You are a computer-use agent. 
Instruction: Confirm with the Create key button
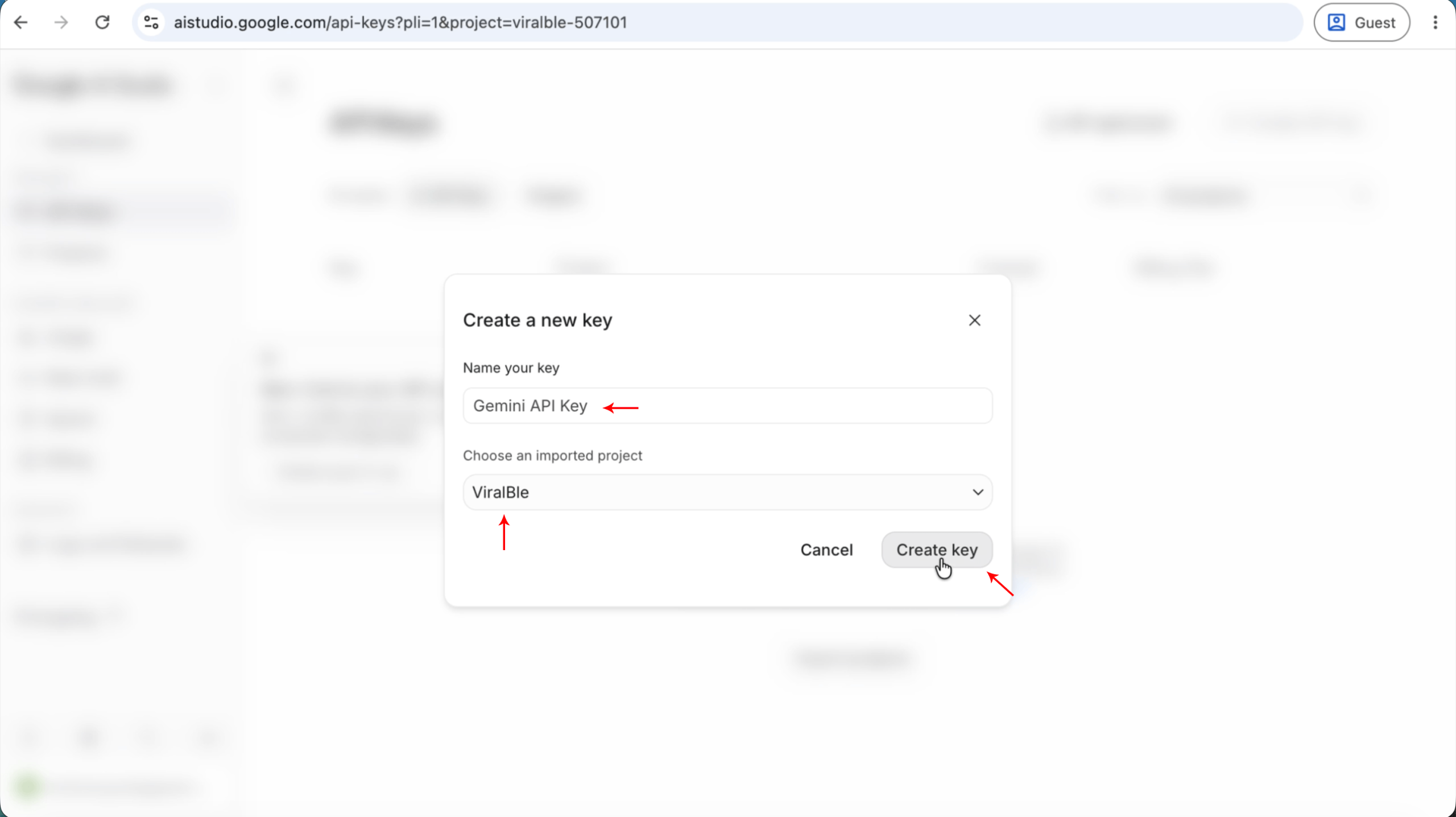point(937,550)
